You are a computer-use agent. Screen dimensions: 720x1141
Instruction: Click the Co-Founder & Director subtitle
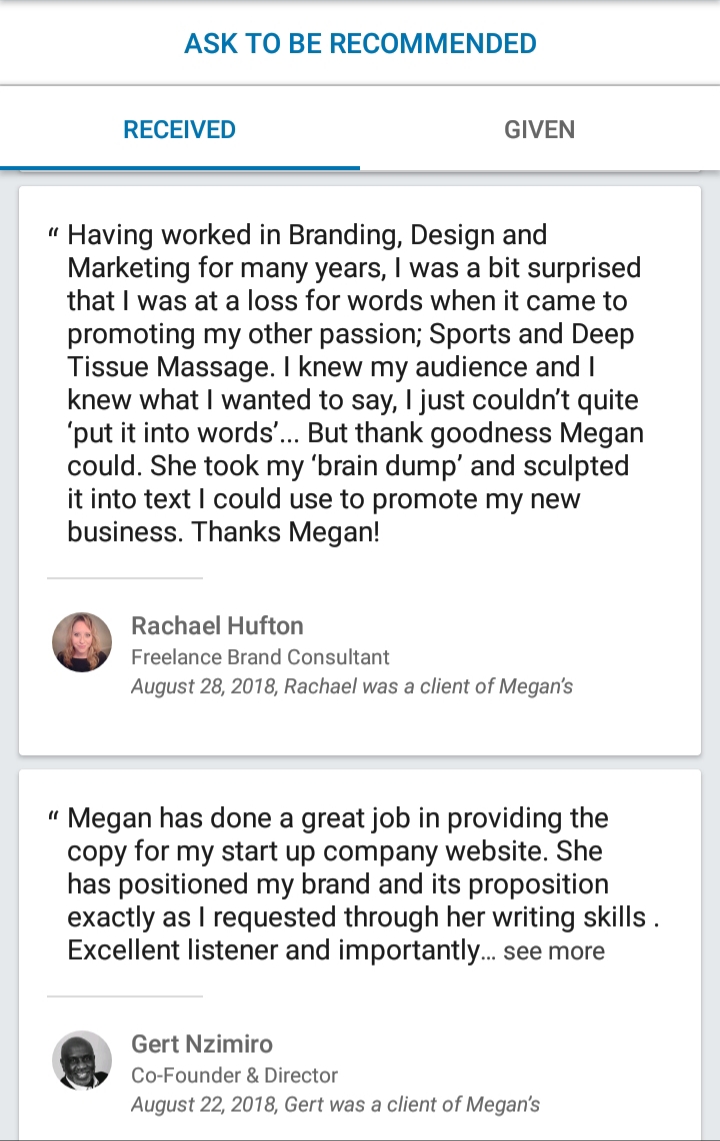234,1075
